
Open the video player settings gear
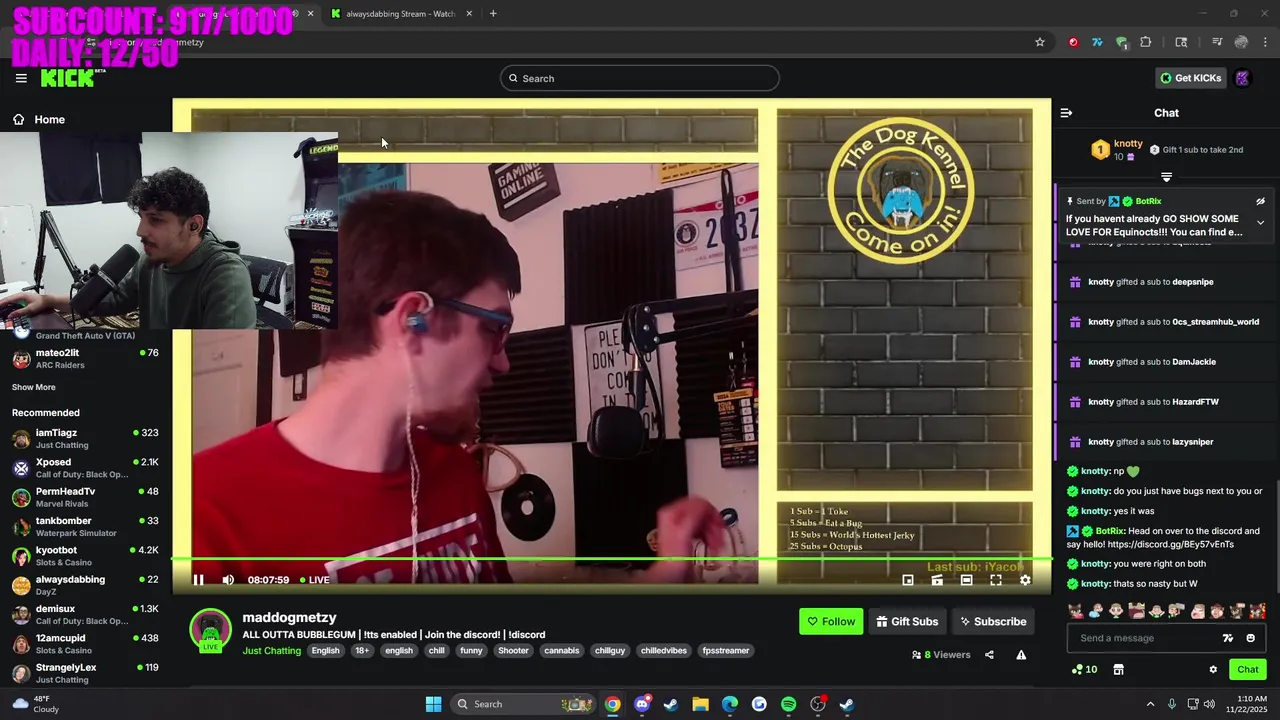(x=1025, y=580)
